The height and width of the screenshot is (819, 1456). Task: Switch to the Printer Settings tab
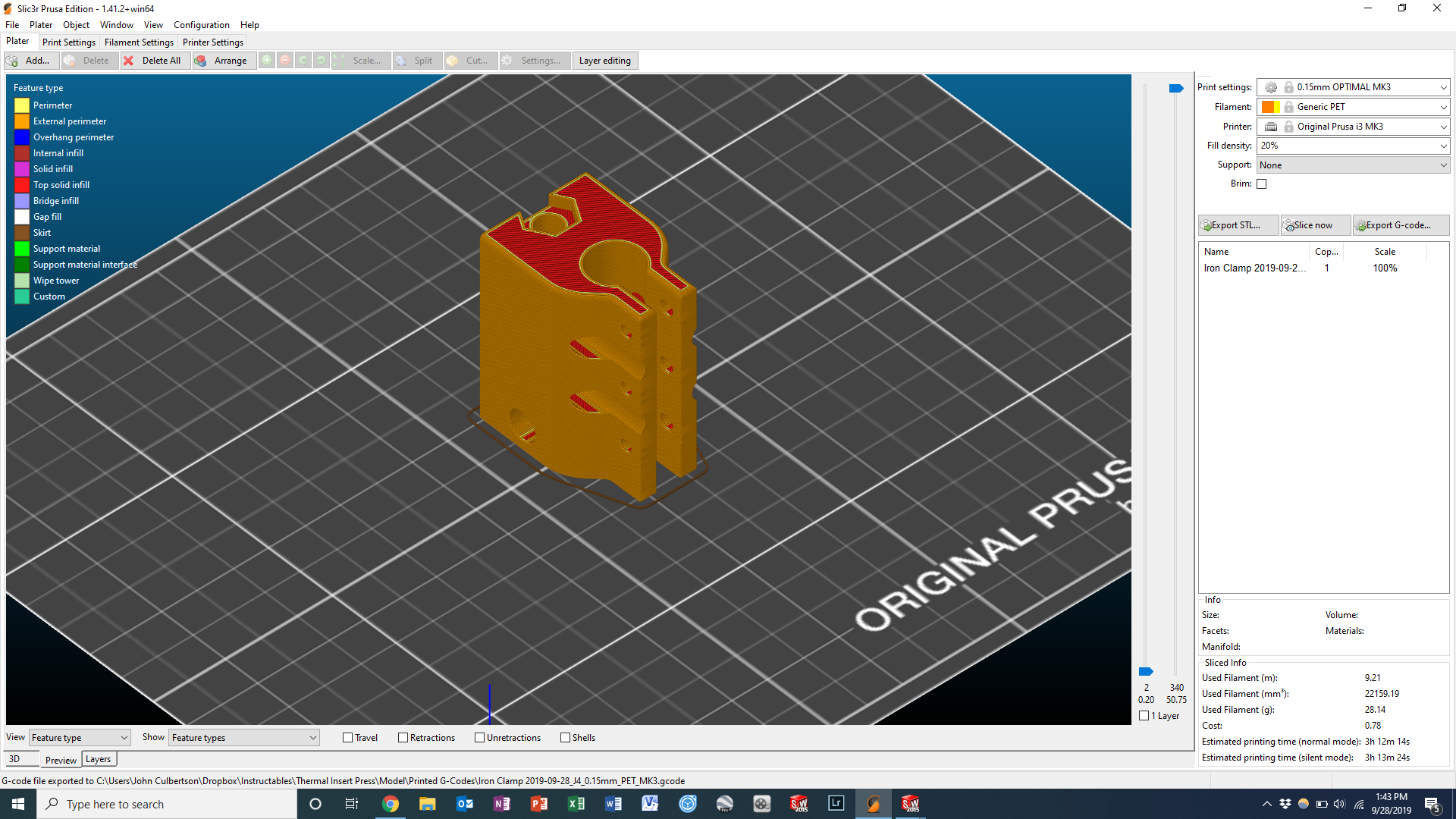pos(212,42)
